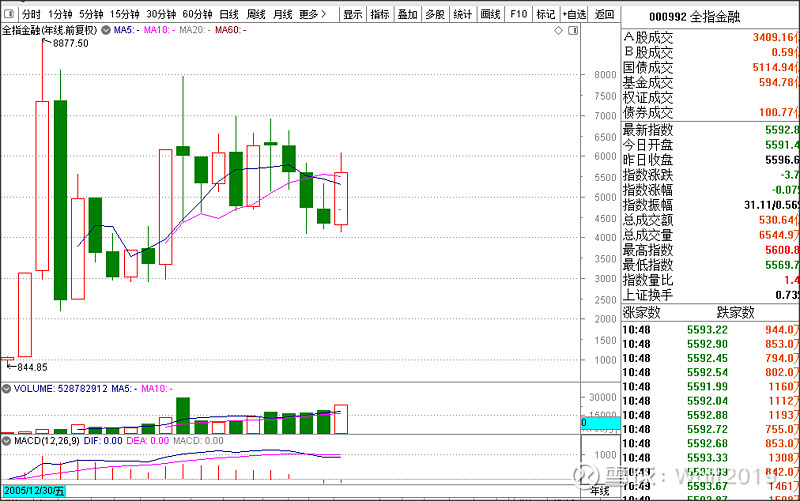Select the 1分钟 period tab
The height and width of the screenshot is (501, 800).
[60, 14]
